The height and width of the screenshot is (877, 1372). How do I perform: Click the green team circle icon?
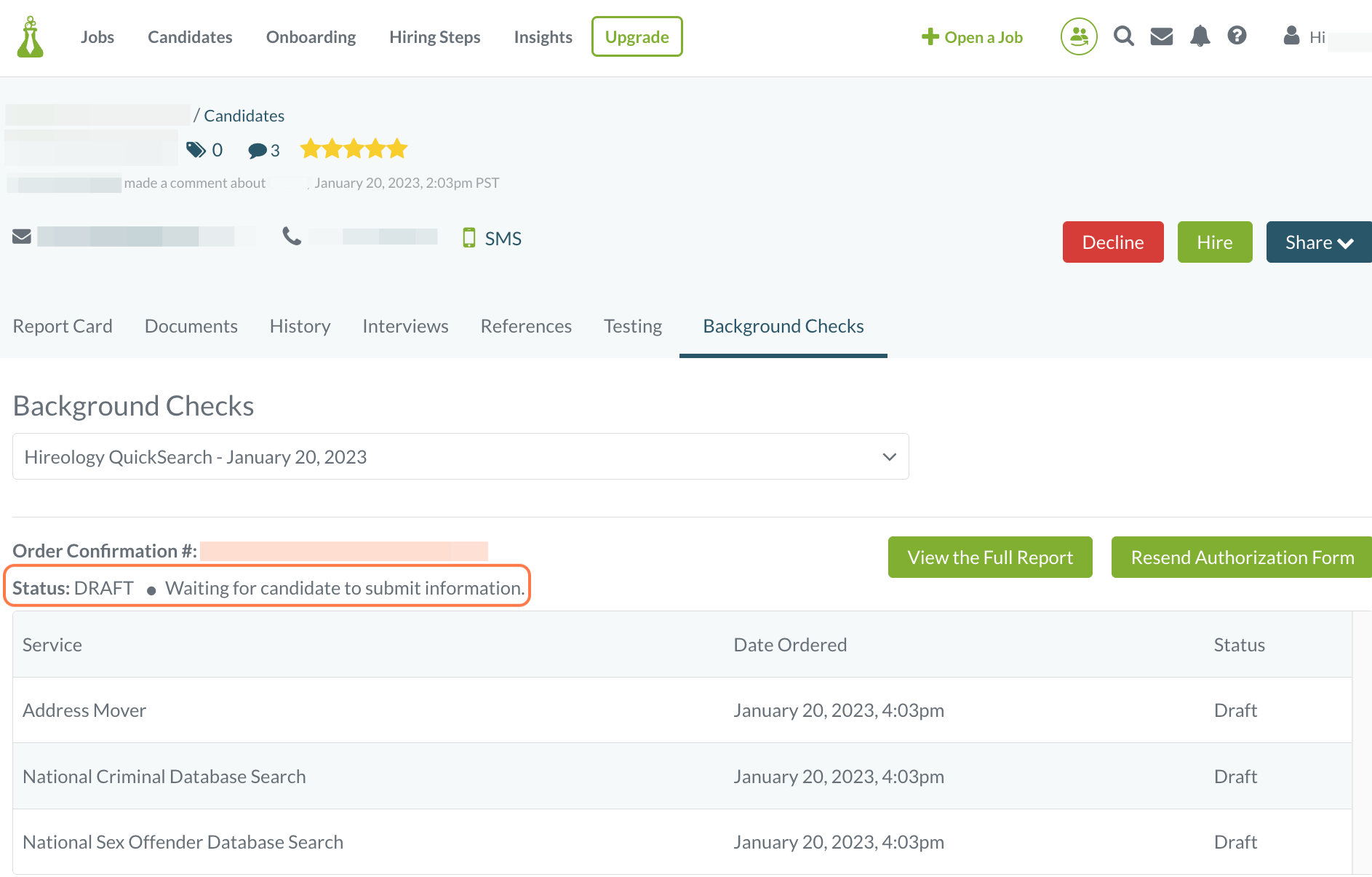(1079, 36)
